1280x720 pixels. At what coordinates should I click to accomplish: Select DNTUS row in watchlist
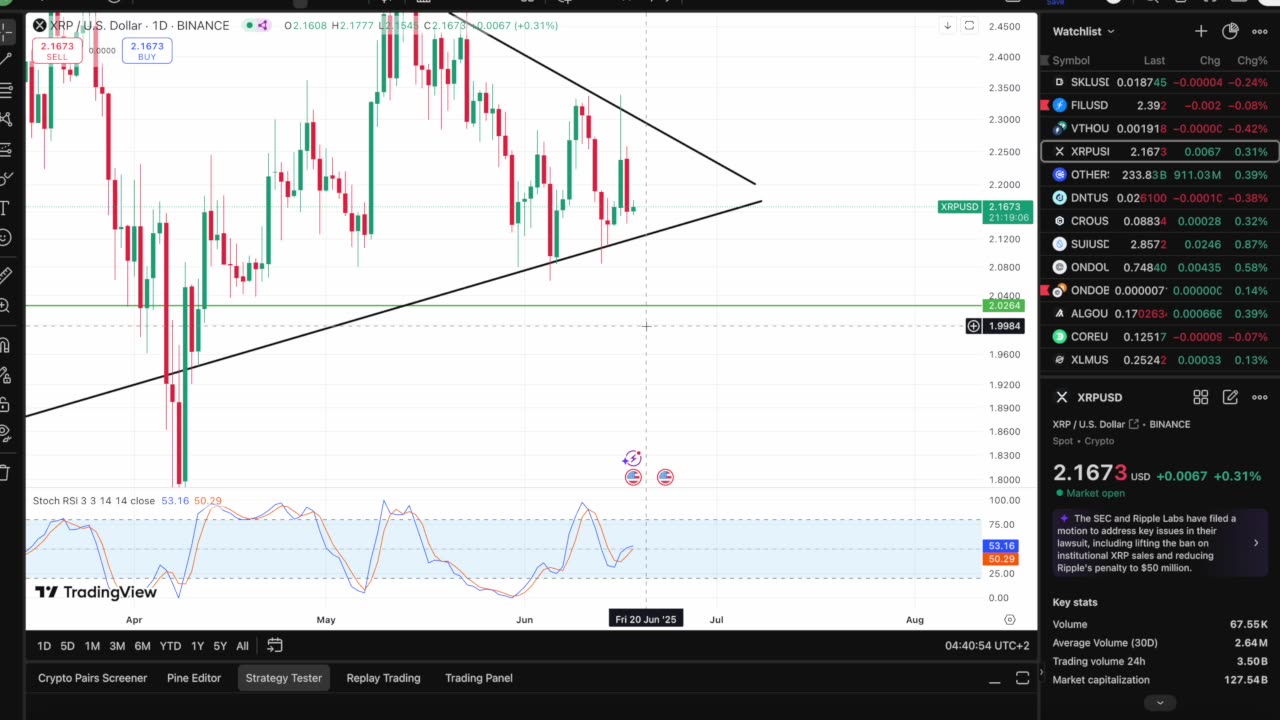[x=1160, y=198]
